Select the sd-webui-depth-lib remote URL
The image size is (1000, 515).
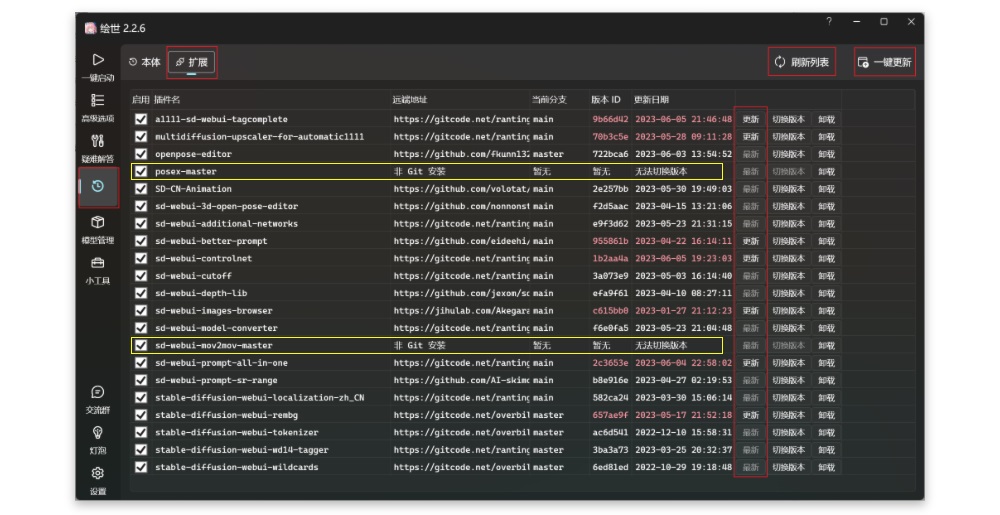(461, 293)
